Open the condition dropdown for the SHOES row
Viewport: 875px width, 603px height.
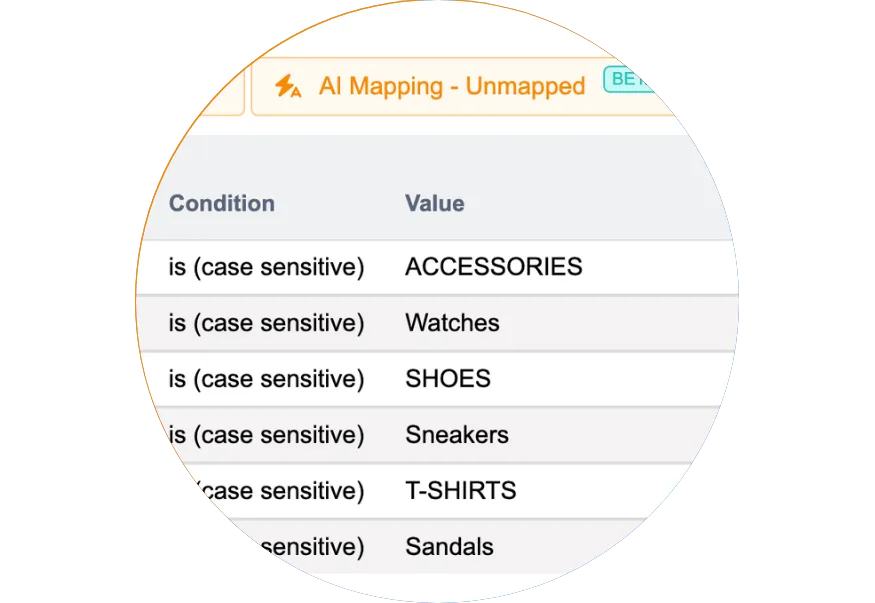tap(266, 379)
